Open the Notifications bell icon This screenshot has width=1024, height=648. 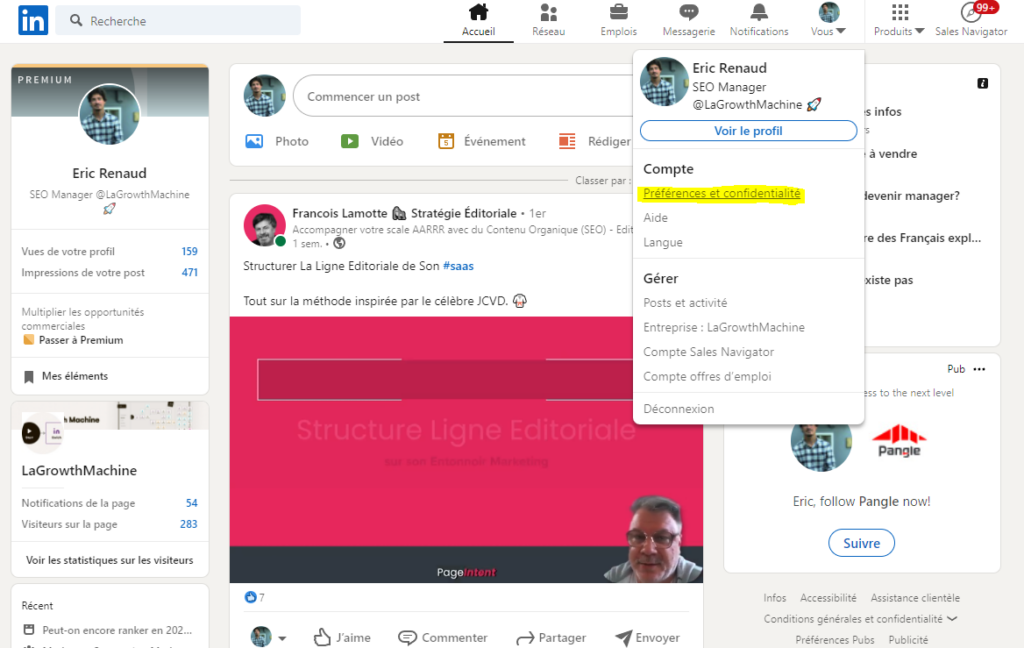point(759,13)
